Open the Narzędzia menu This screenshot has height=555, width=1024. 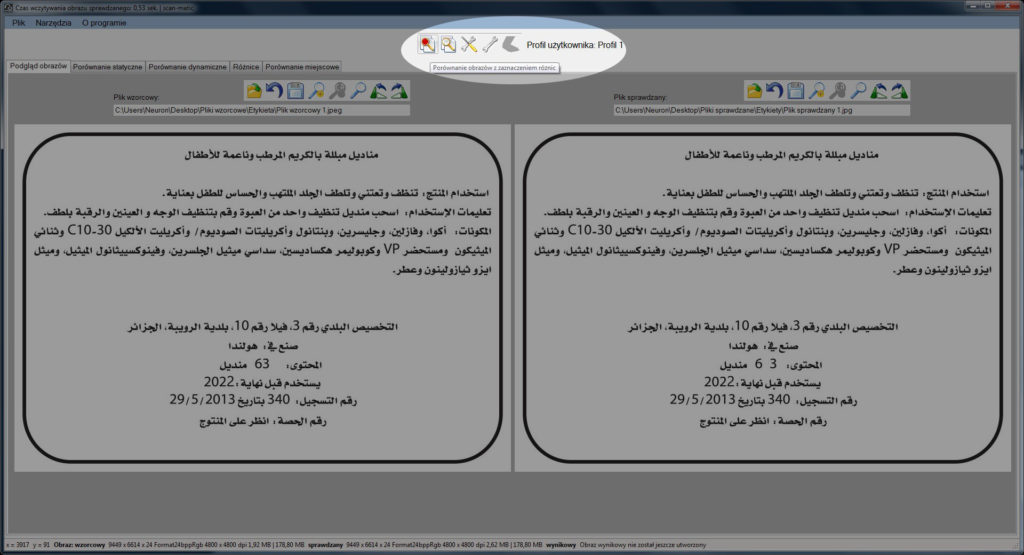point(54,23)
